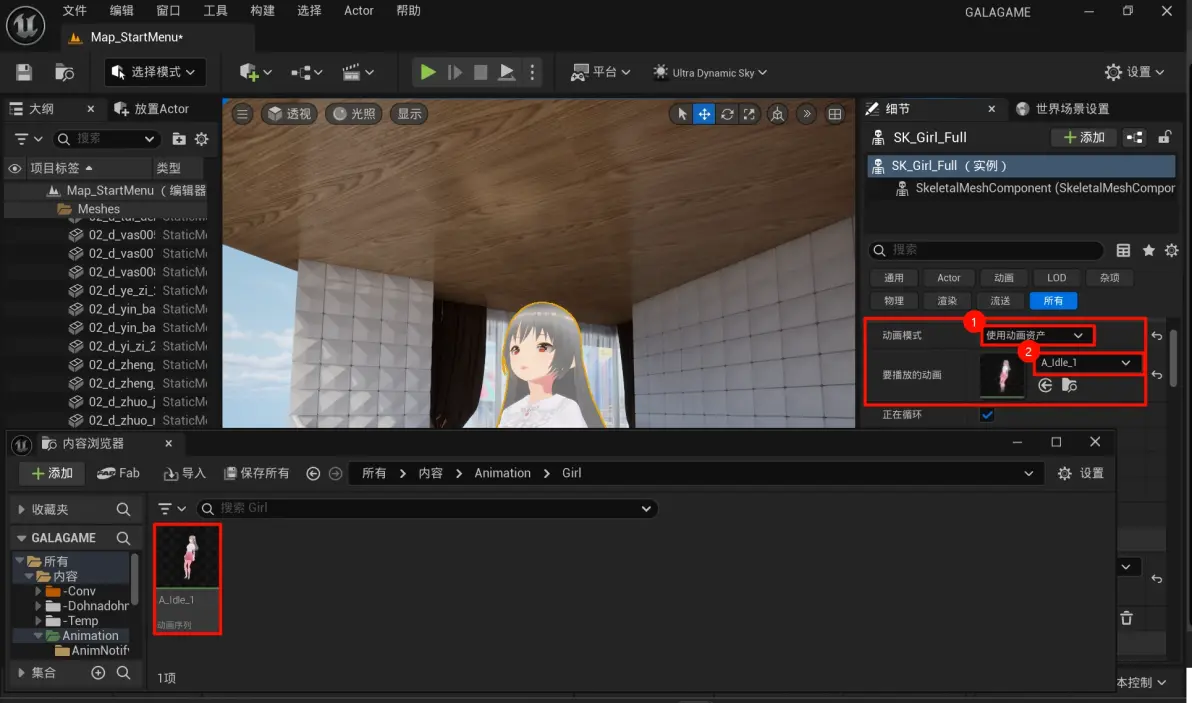This screenshot has width=1192, height=703.
Task: Open the viewport hamburger options menu
Action: (x=243, y=114)
